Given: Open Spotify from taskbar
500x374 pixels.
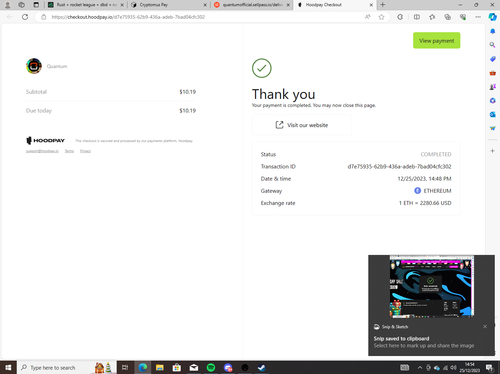Looking at the screenshot, I should pyautogui.click(x=211, y=368).
